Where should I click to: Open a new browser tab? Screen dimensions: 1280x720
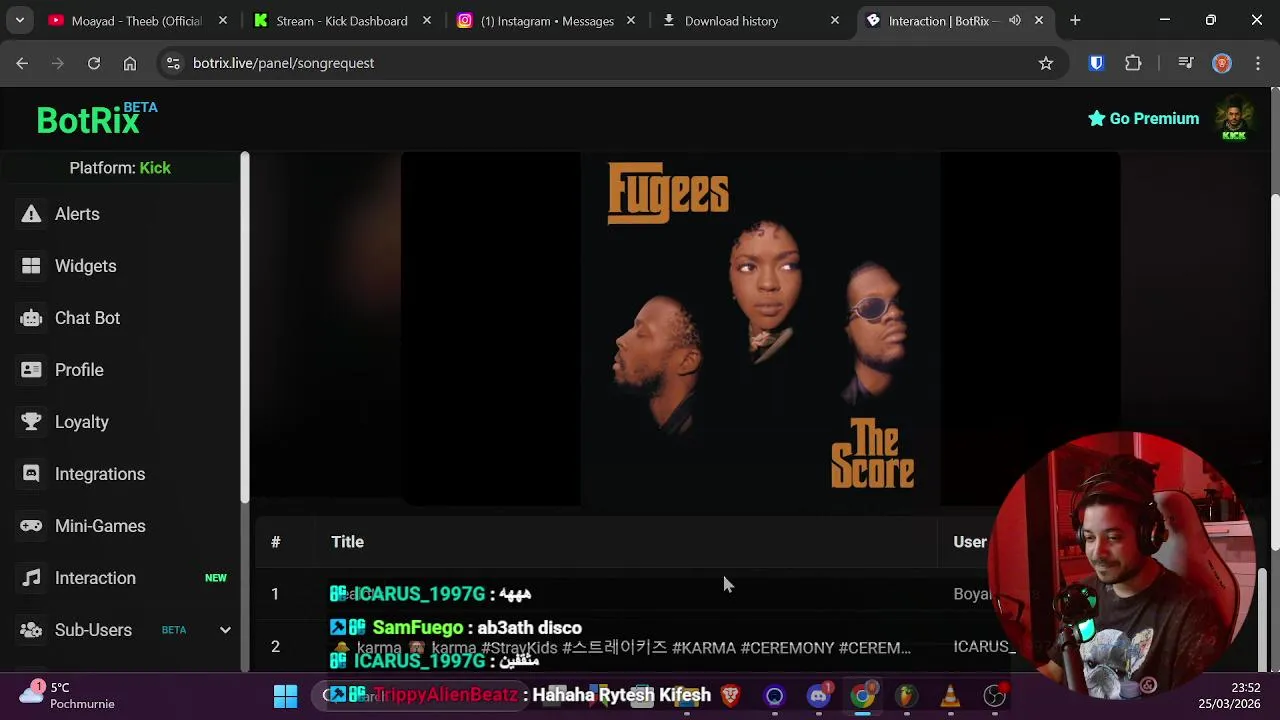coord(1075,20)
